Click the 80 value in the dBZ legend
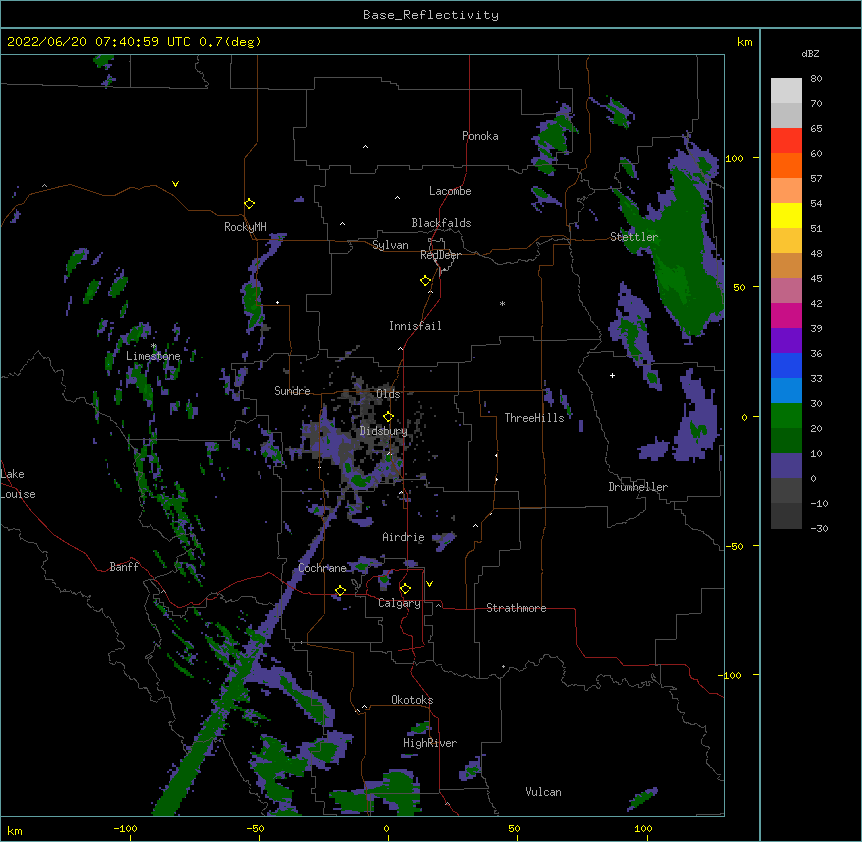Image resolution: width=862 pixels, height=842 pixels. [x=816, y=78]
